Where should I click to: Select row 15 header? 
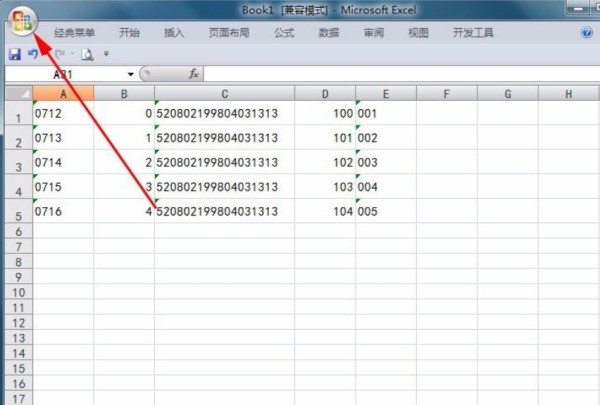19,368
